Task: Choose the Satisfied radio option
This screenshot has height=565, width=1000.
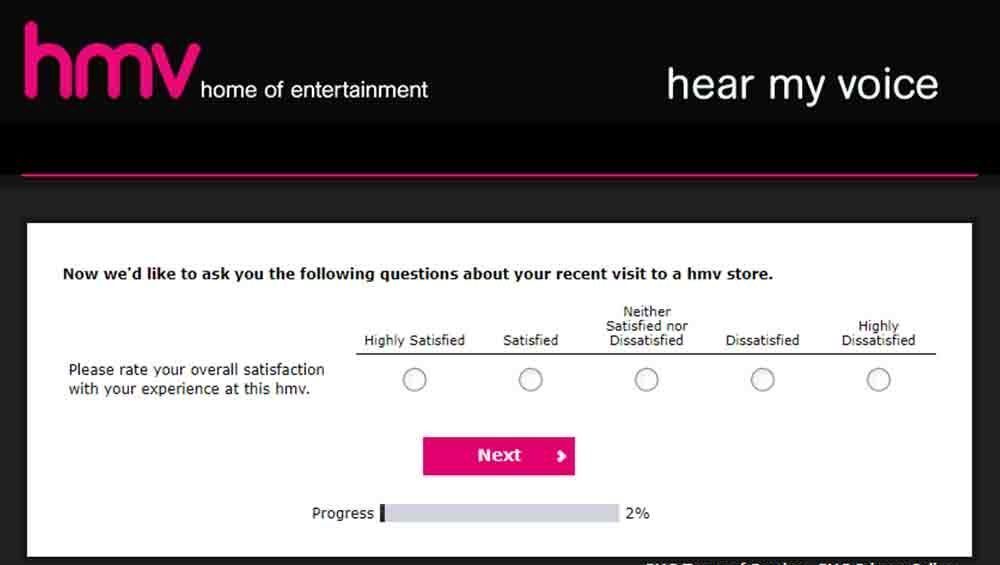Action: coord(531,380)
